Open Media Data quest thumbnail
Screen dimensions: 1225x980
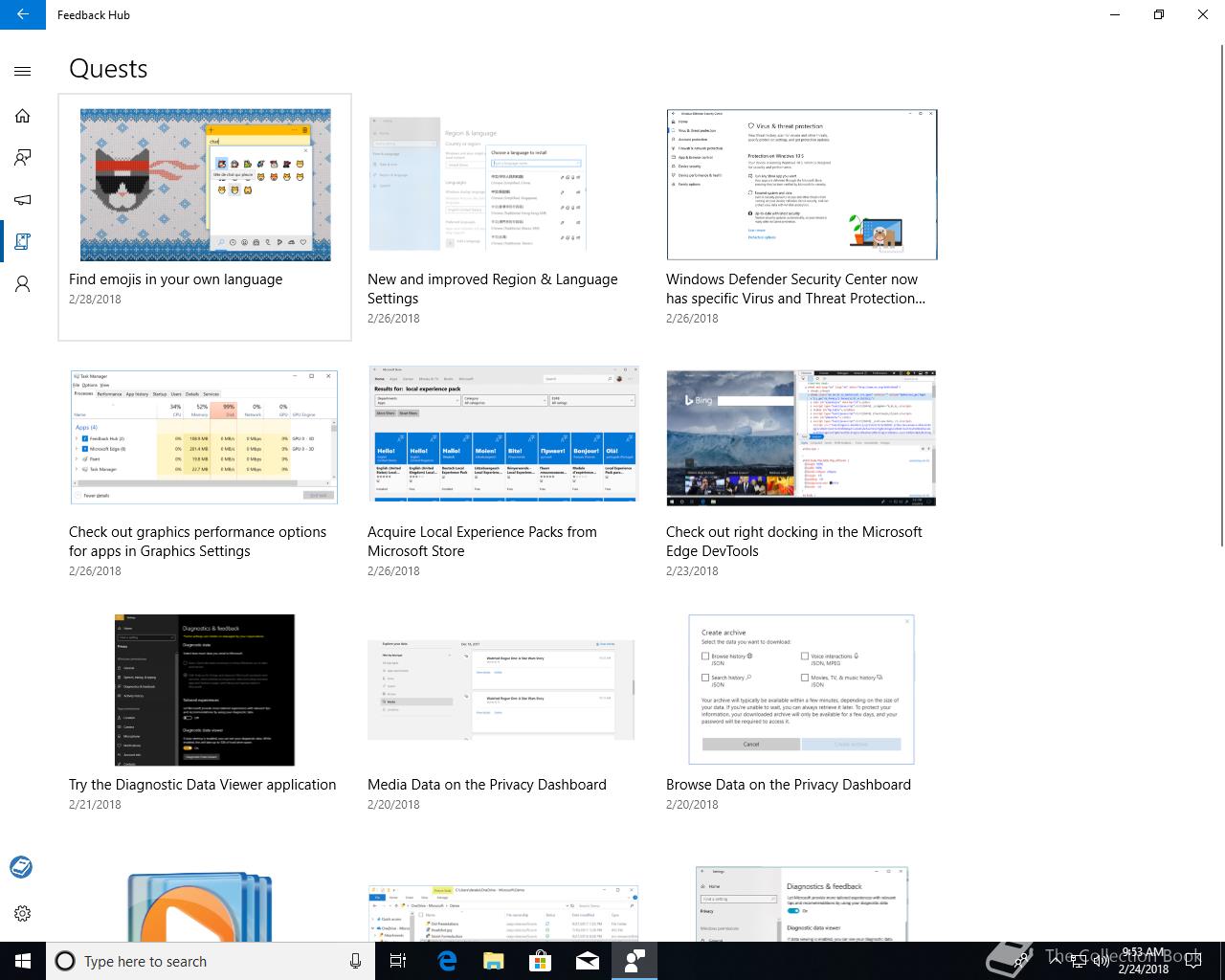click(x=501, y=690)
